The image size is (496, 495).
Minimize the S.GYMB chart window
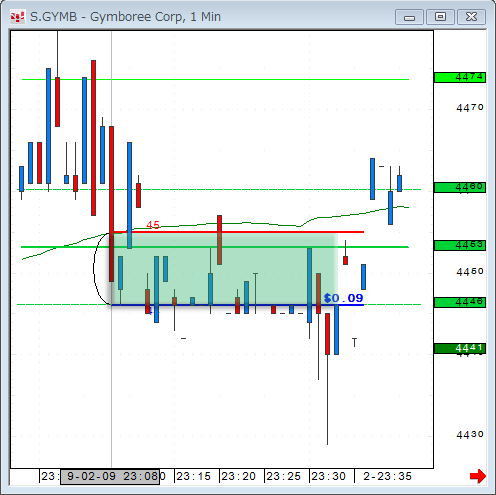[x=409, y=17]
